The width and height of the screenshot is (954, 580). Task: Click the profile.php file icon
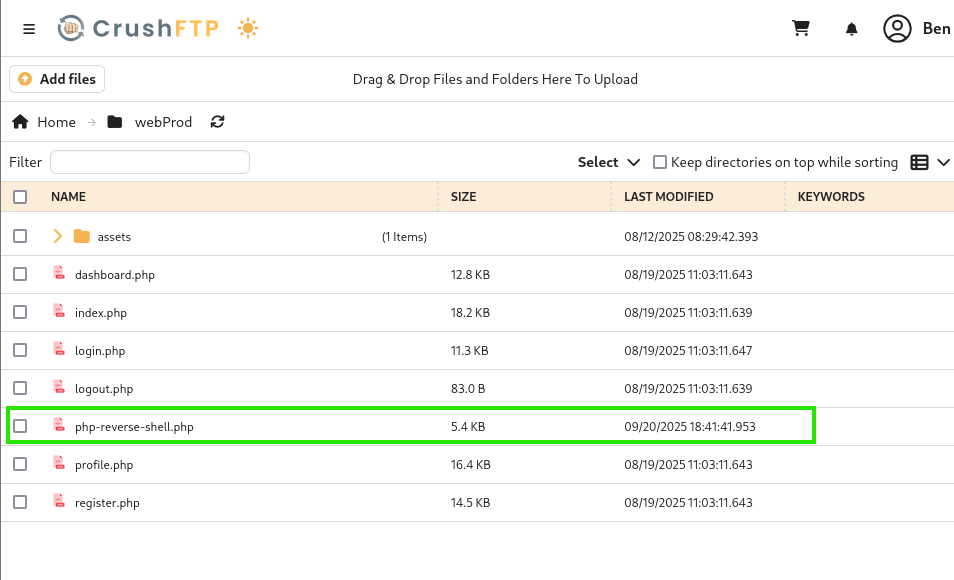pyautogui.click(x=59, y=463)
